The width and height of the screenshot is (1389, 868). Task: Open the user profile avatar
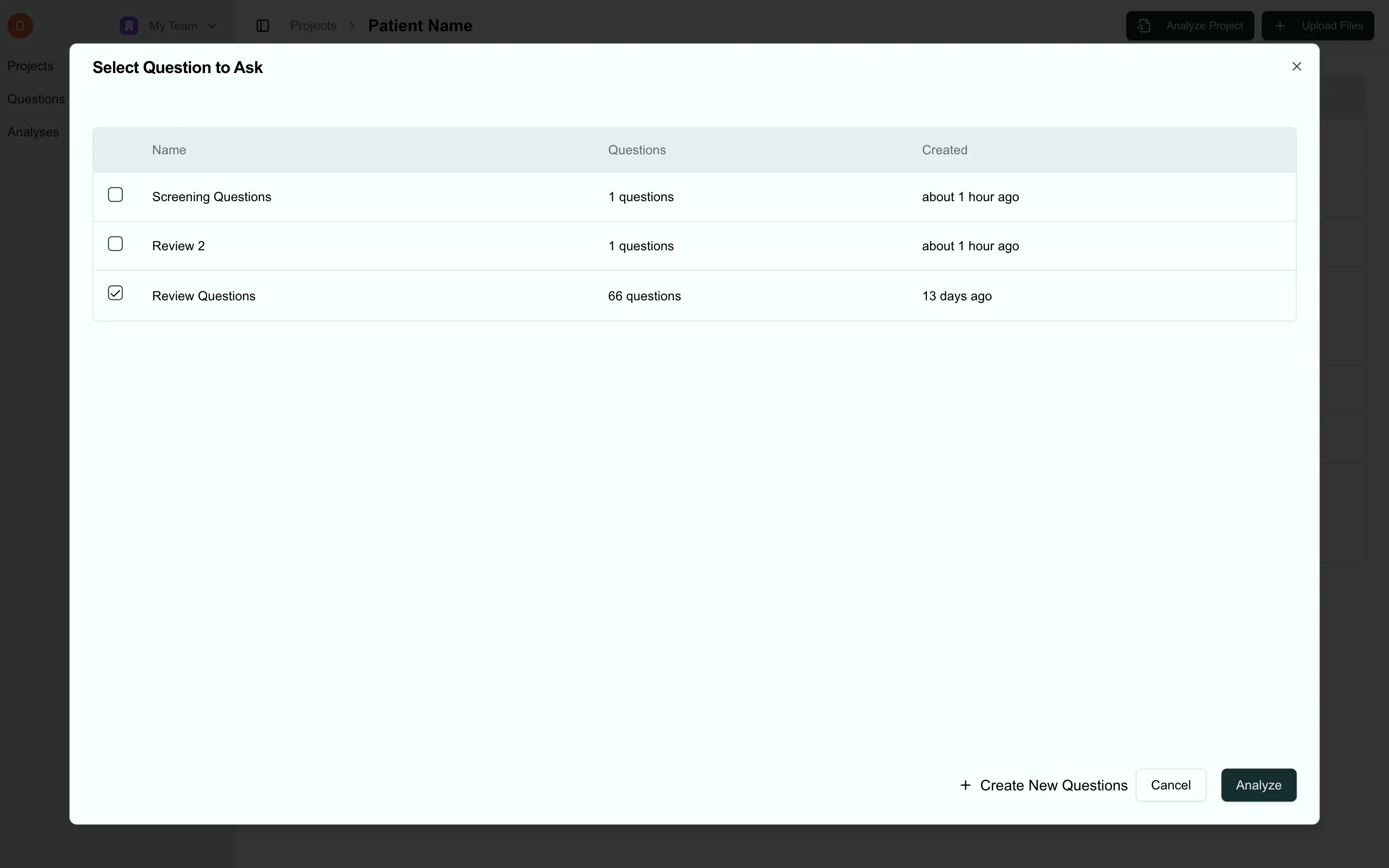(21, 25)
